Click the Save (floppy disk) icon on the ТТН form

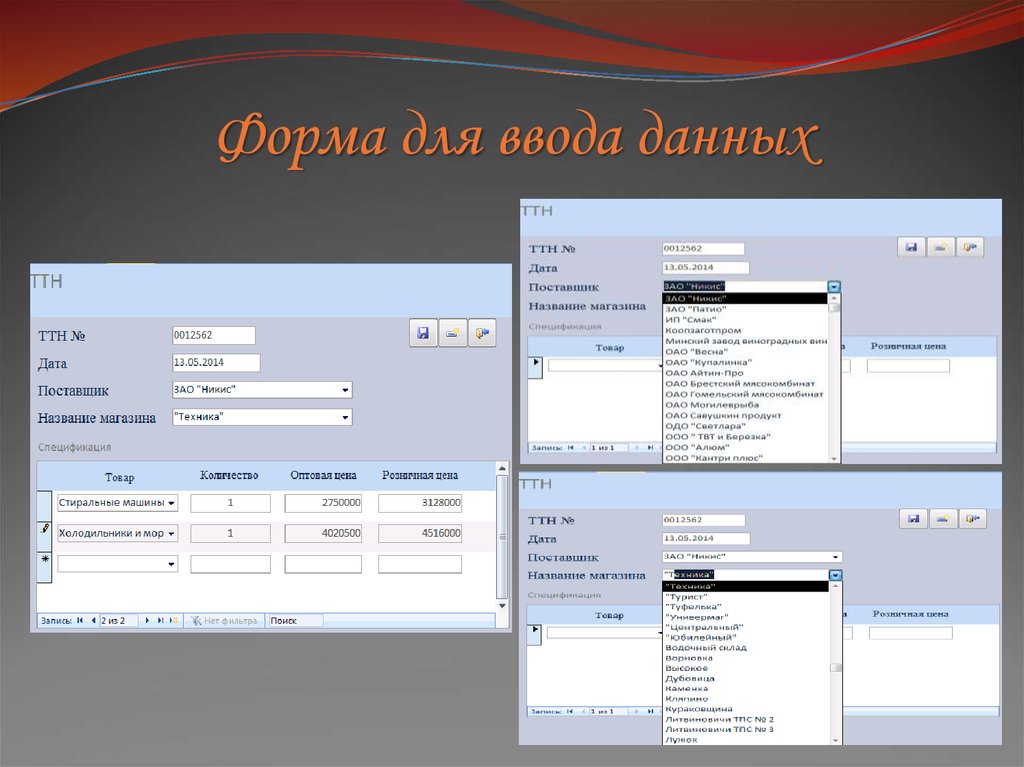tap(423, 332)
